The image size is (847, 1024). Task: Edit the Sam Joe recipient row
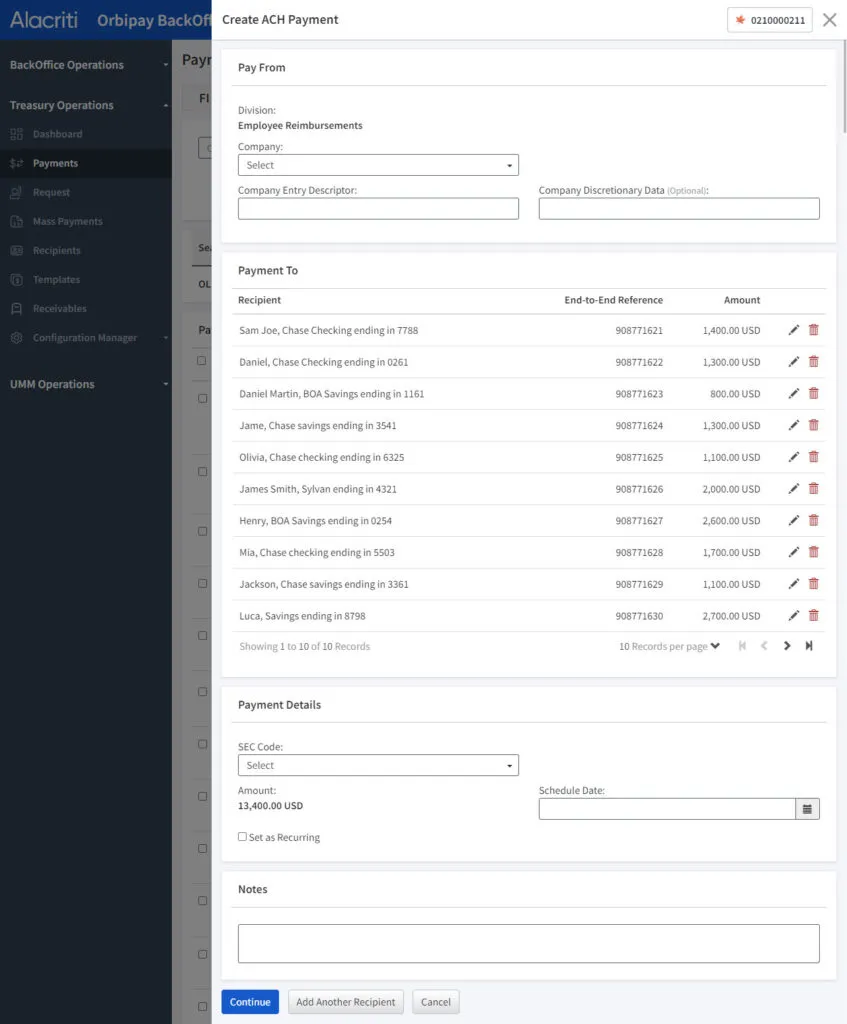tap(794, 330)
